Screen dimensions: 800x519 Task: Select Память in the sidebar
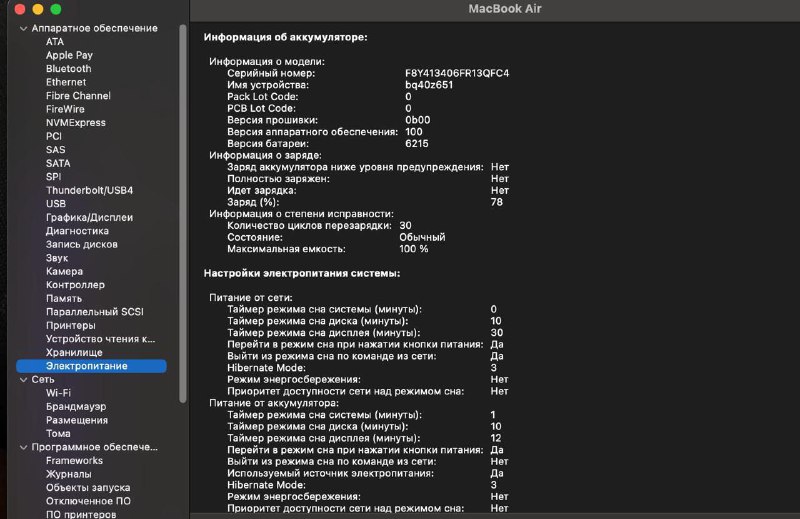point(64,299)
